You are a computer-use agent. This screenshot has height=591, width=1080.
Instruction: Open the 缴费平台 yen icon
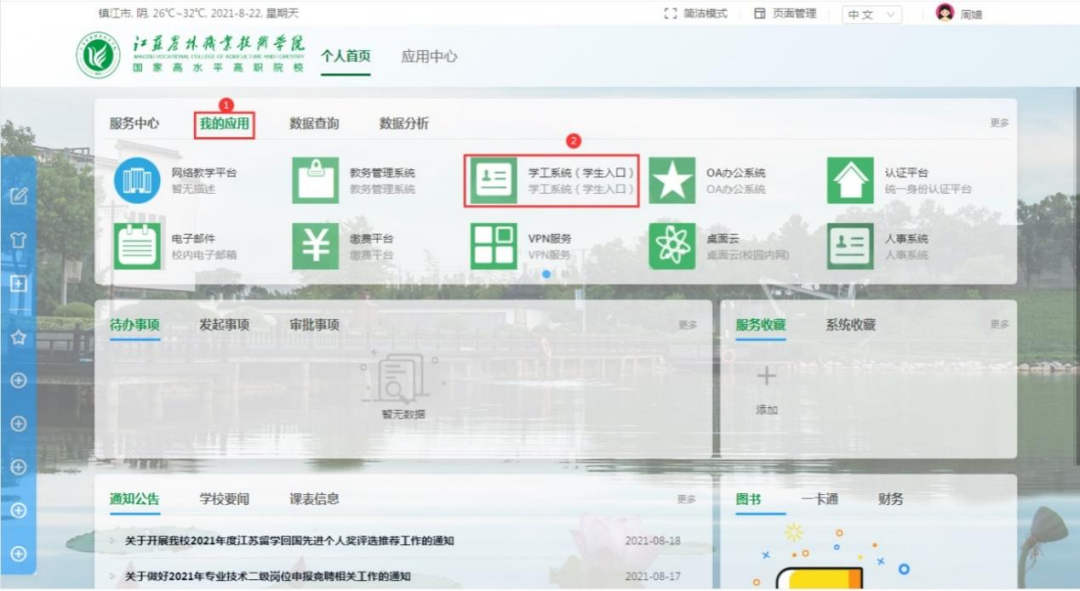[315, 246]
